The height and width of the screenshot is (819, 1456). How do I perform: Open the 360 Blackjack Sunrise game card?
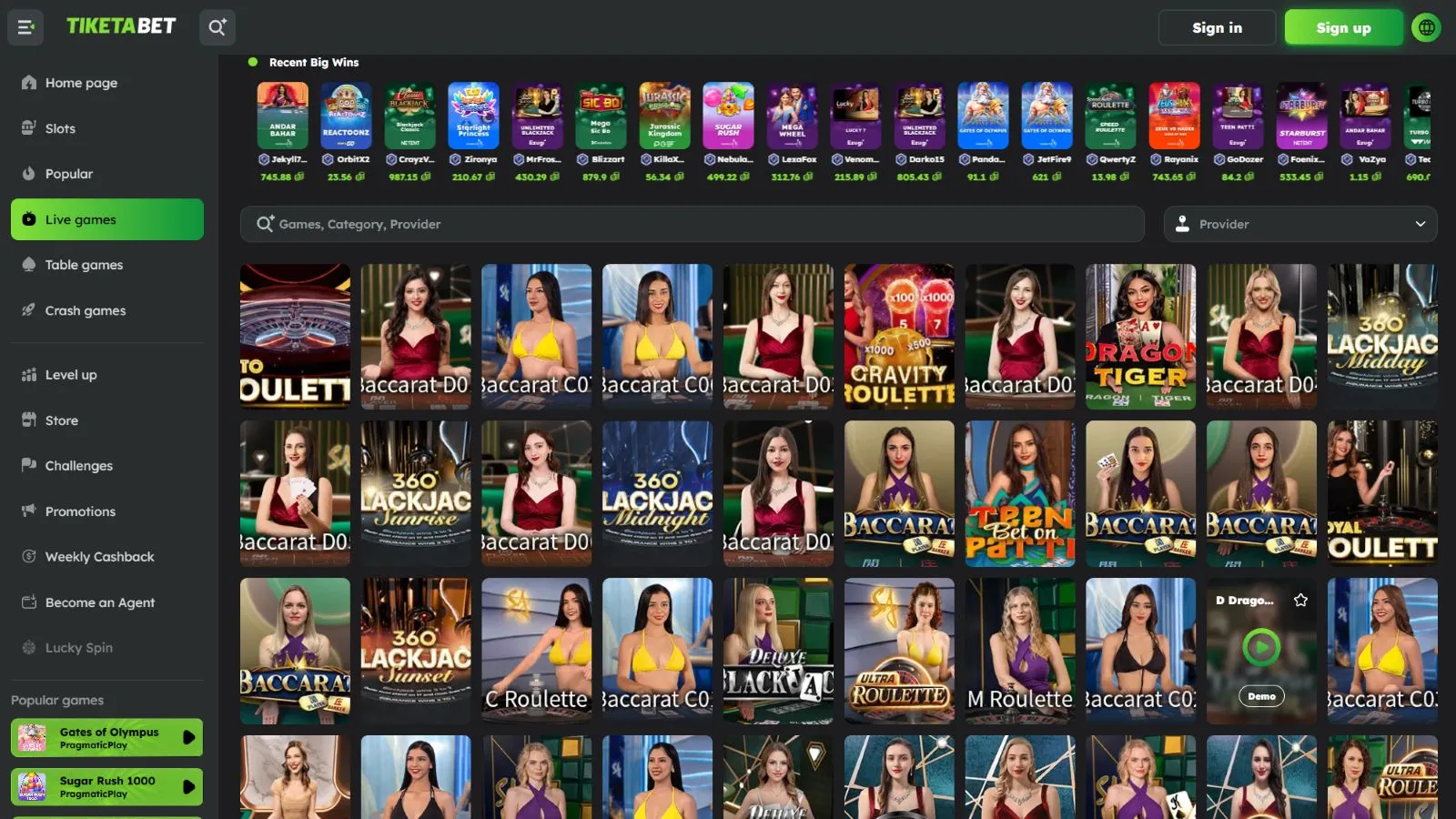tap(416, 493)
